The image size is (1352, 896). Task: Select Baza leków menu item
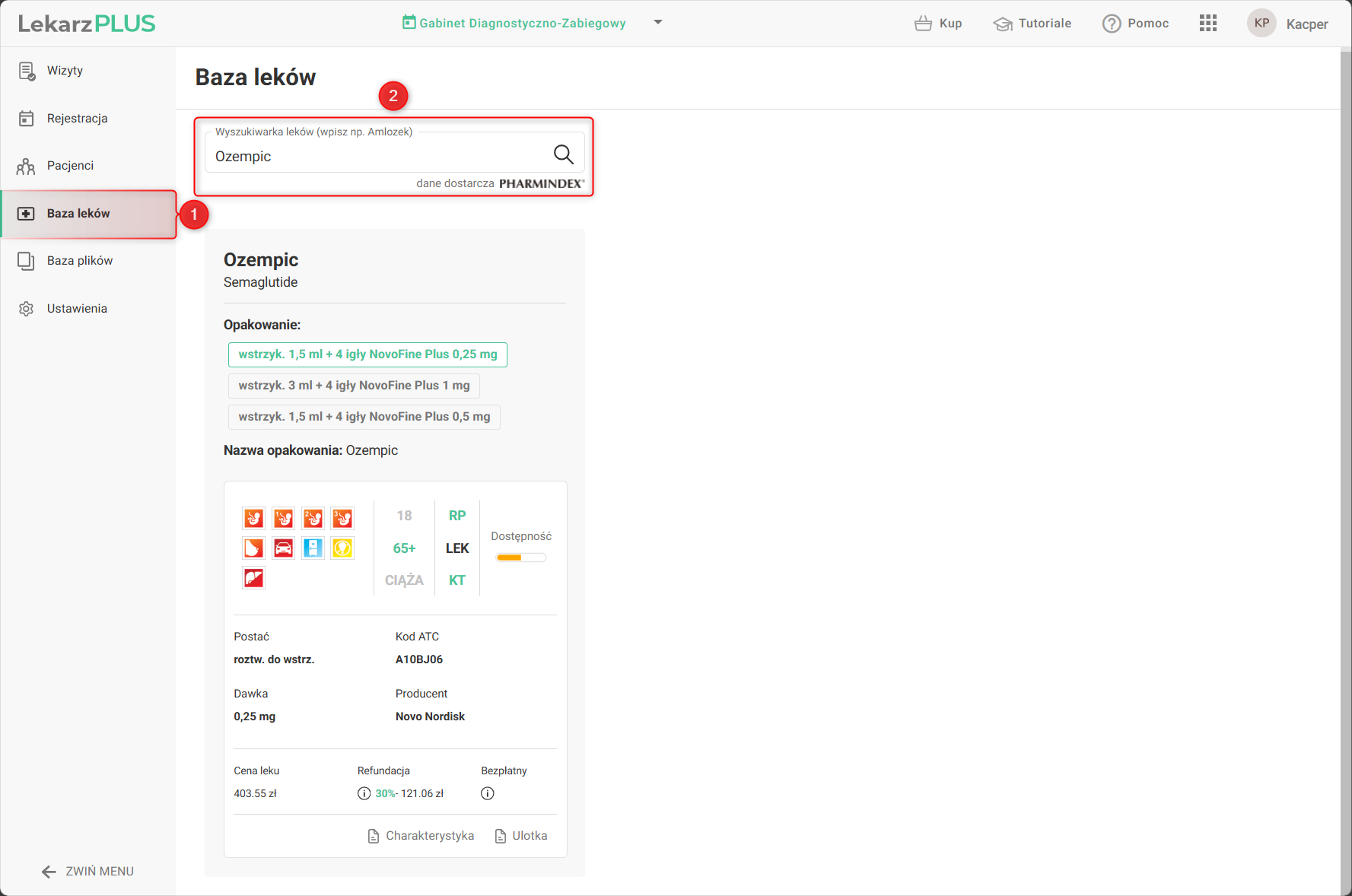pos(88,214)
